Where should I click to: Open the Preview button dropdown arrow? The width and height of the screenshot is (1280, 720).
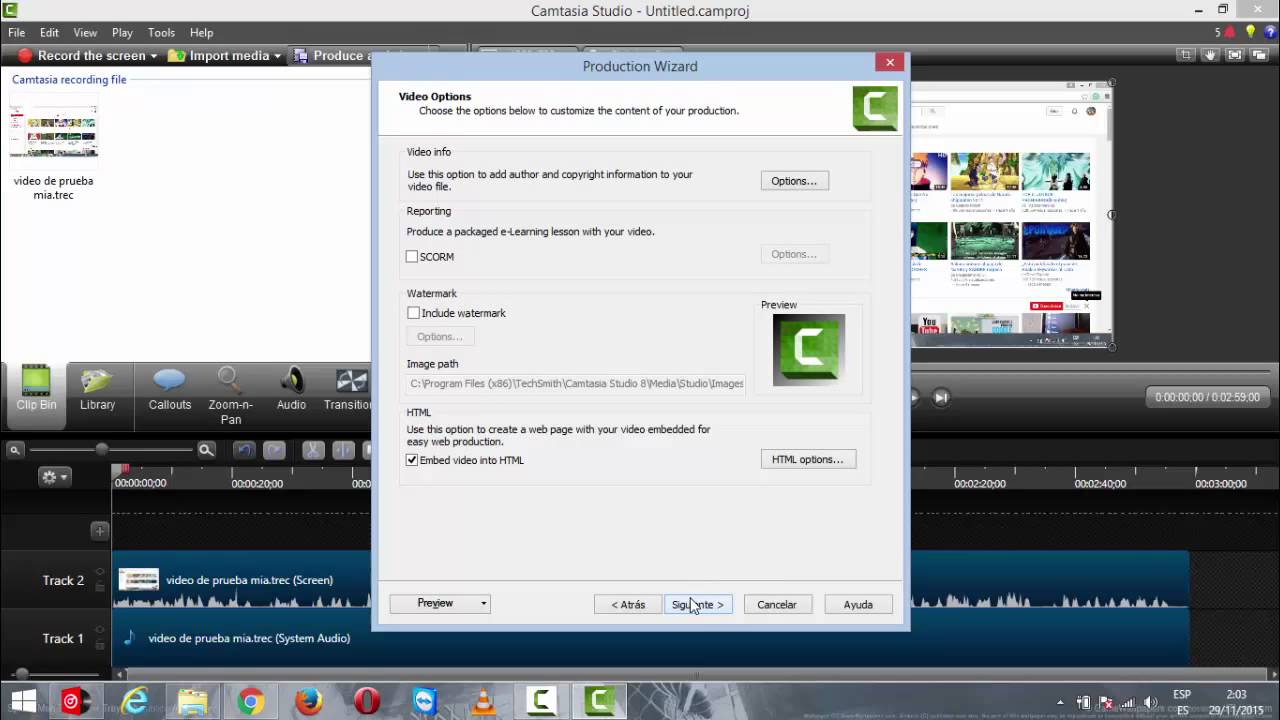pos(484,604)
